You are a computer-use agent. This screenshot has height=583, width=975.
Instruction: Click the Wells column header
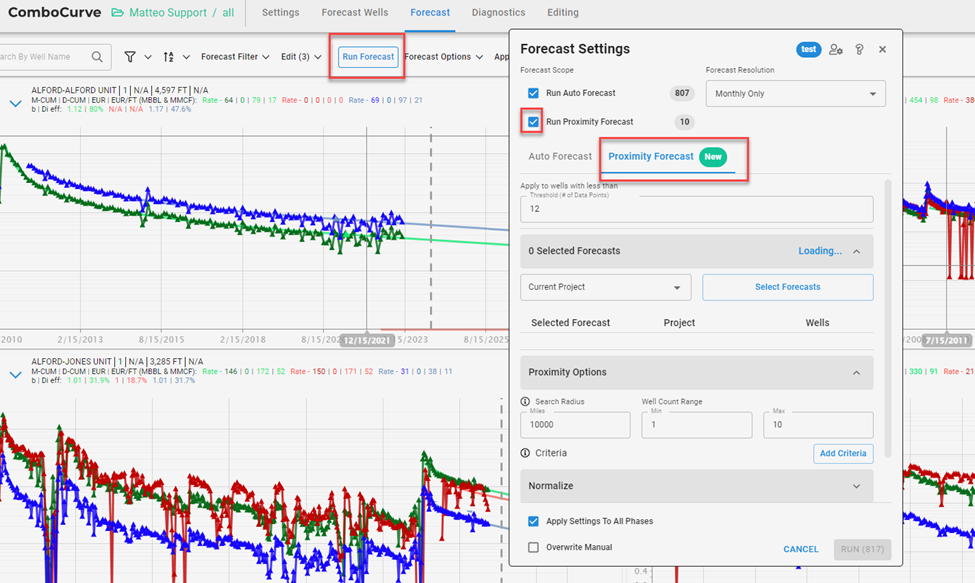pos(817,323)
